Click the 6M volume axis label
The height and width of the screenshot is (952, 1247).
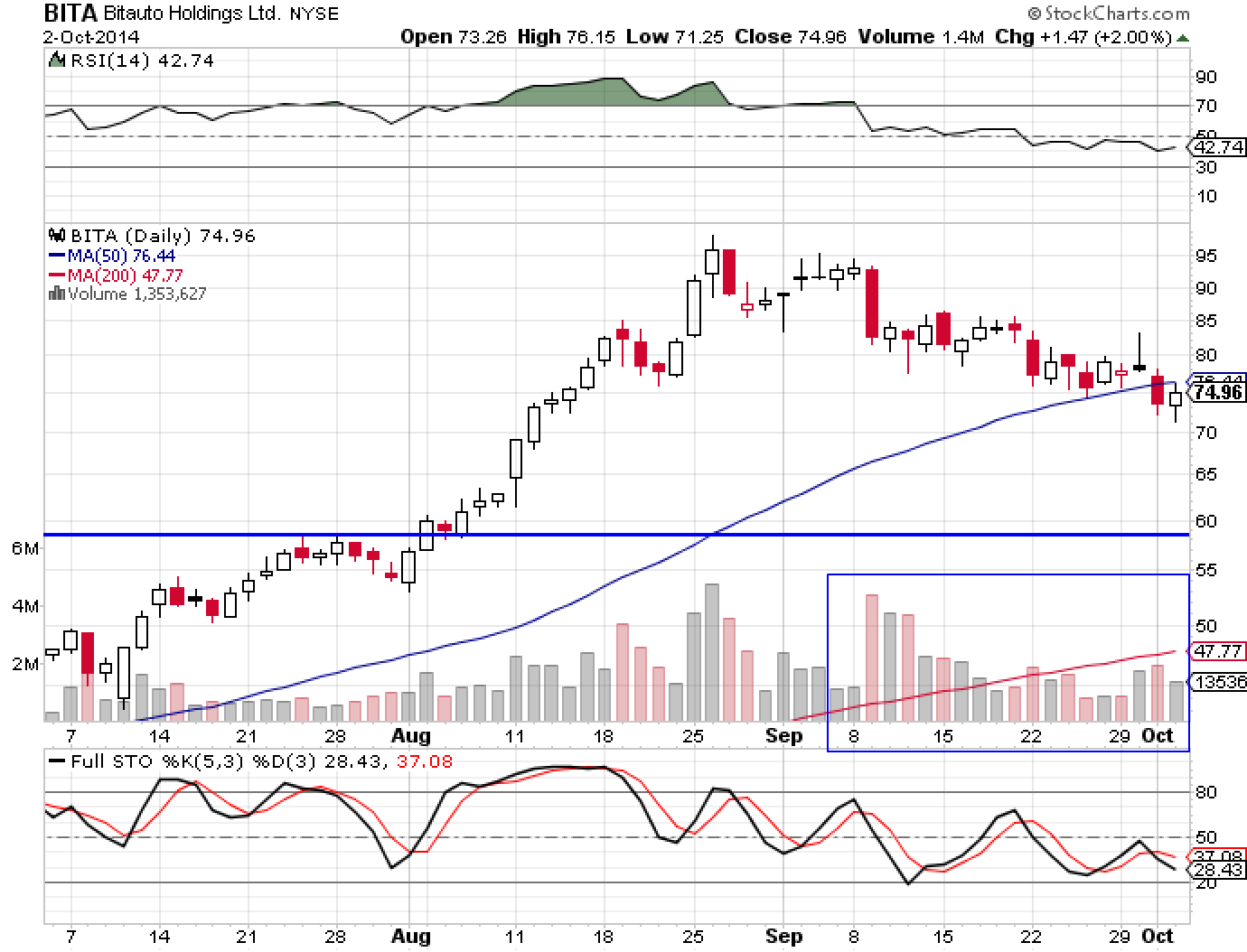click(24, 548)
